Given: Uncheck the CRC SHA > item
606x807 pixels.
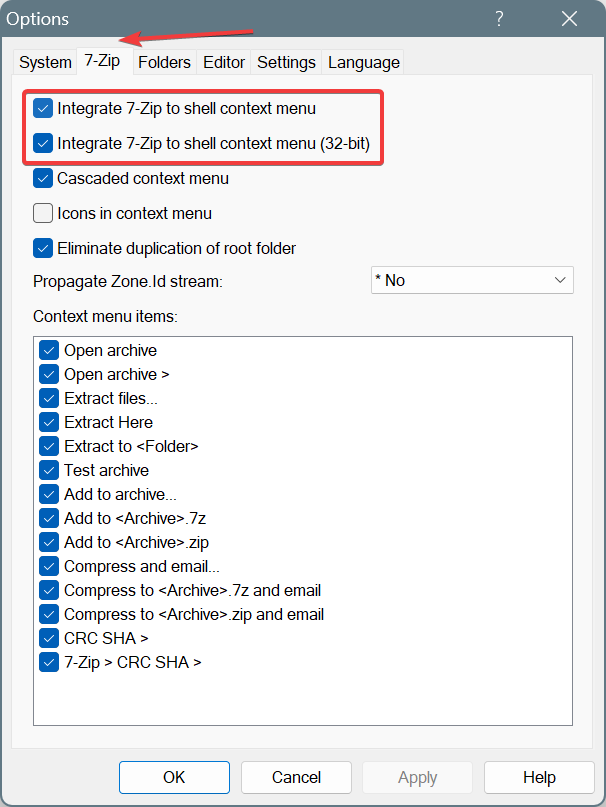Looking at the screenshot, I should point(49,638).
